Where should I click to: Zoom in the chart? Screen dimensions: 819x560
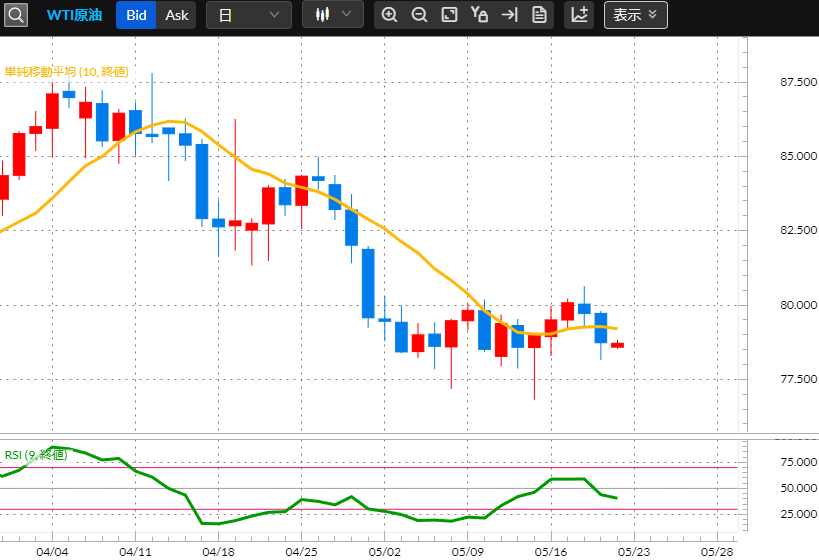pos(389,15)
